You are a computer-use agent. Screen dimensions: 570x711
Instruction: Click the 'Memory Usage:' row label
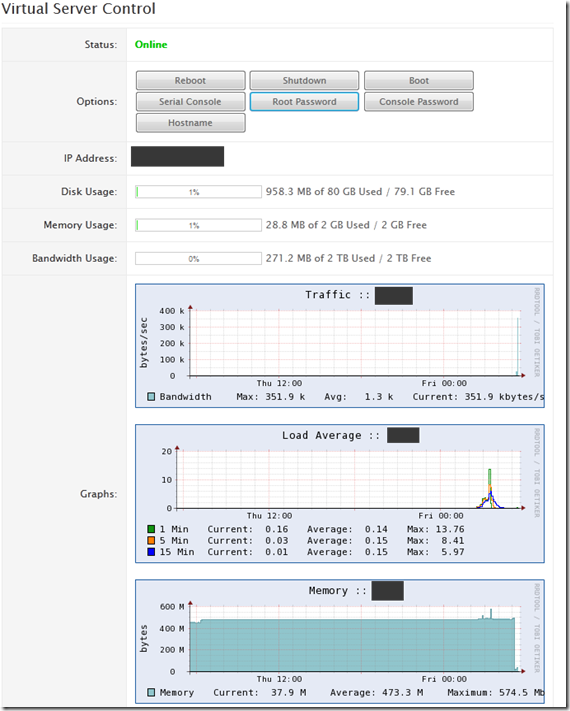point(80,225)
